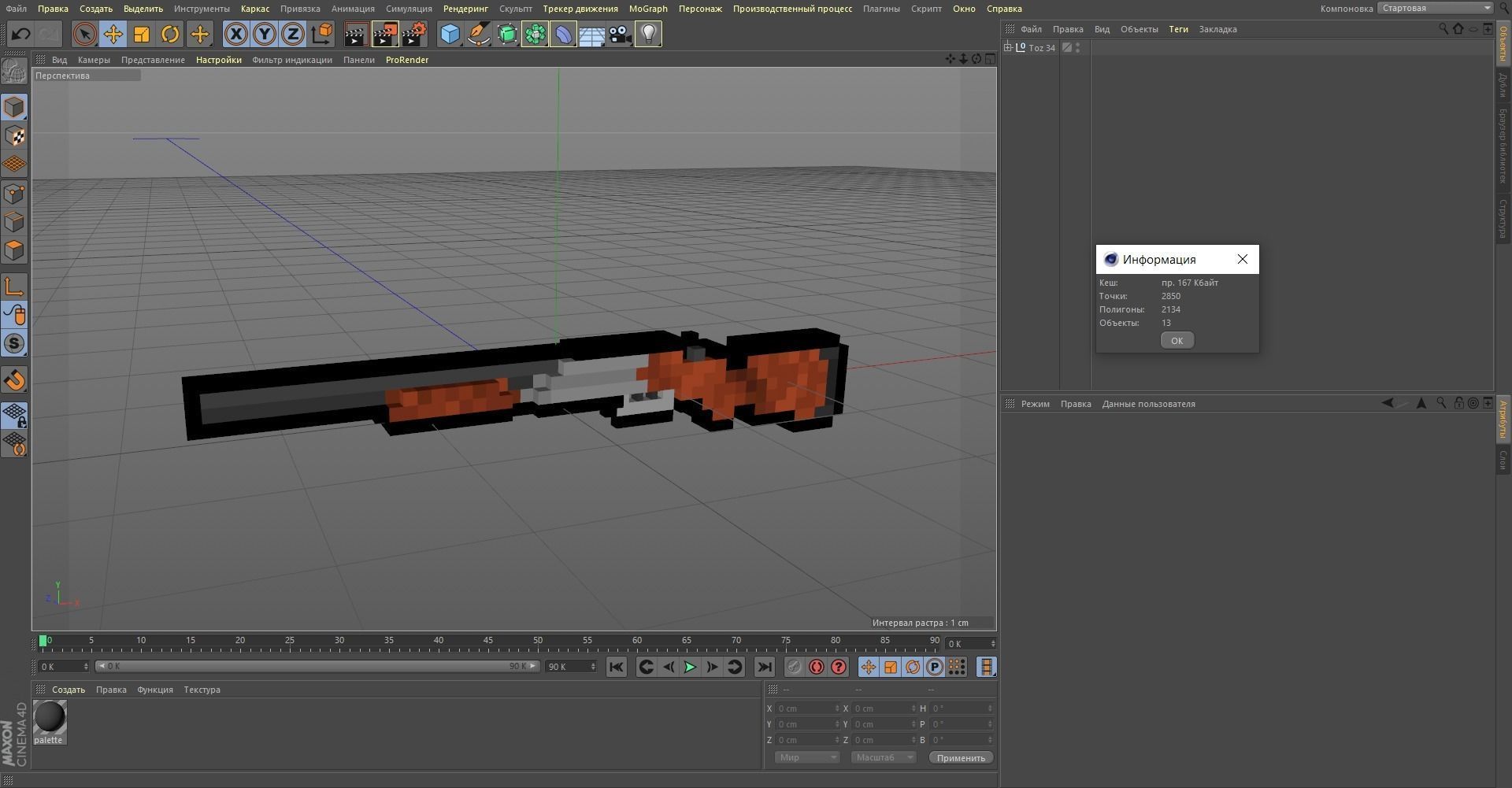Expand the Toz 34 object tree
Screen dimensions: 1512x788
click(x=1007, y=47)
